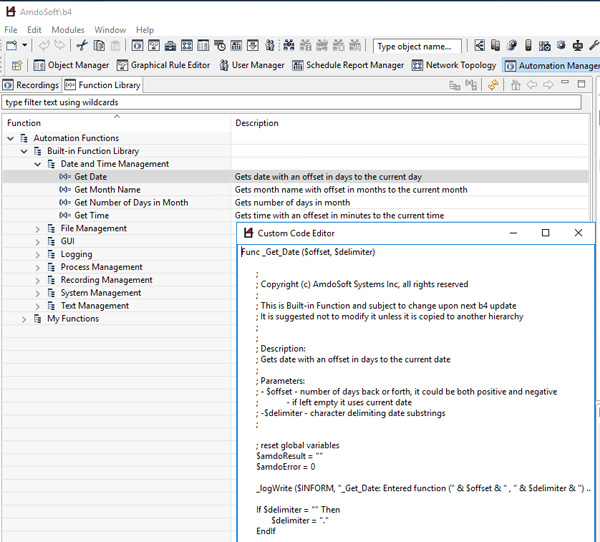Open the Modules menu
Viewport: 600px width, 542px height.
tap(68, 30)
